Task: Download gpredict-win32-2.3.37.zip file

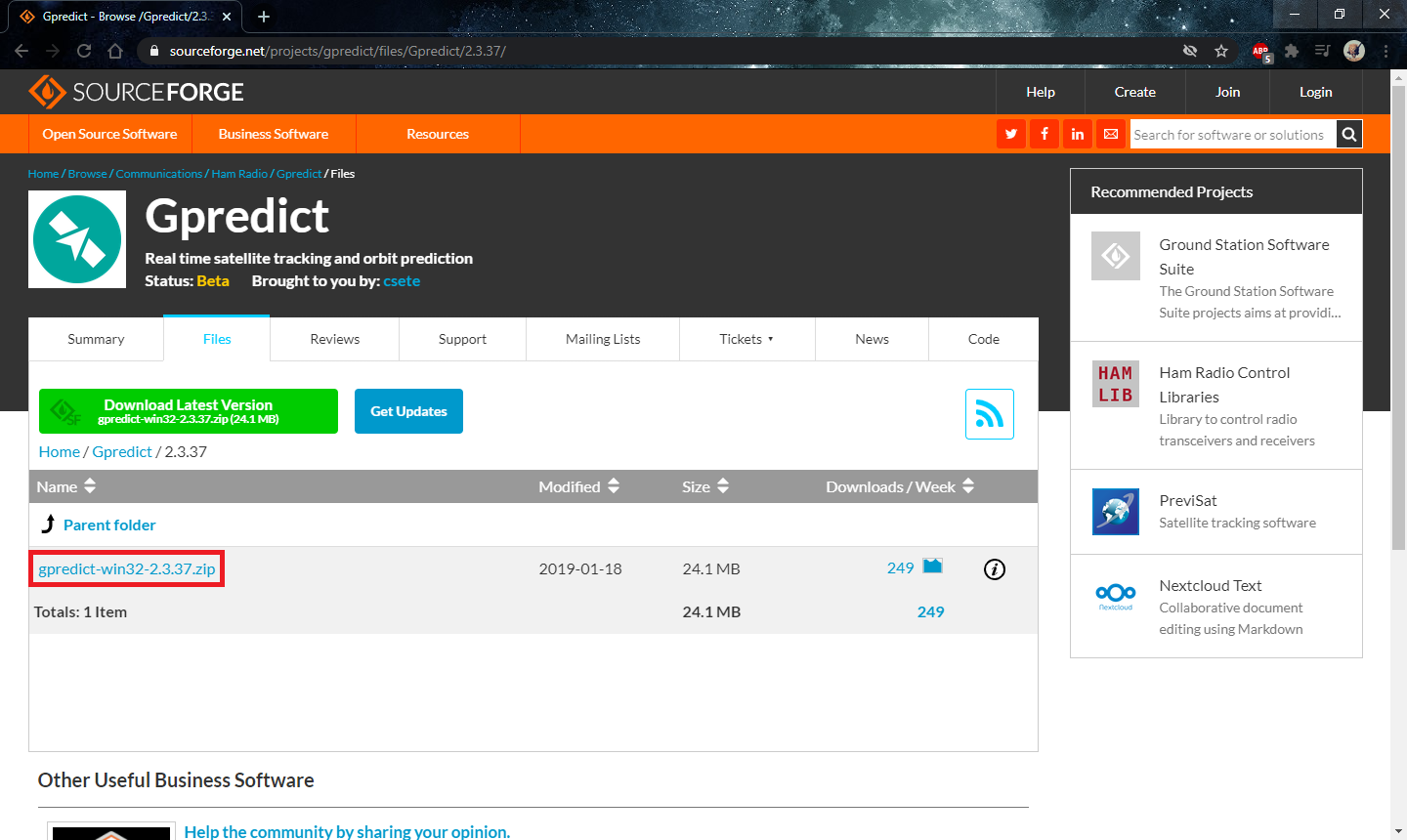Action: 127,568
